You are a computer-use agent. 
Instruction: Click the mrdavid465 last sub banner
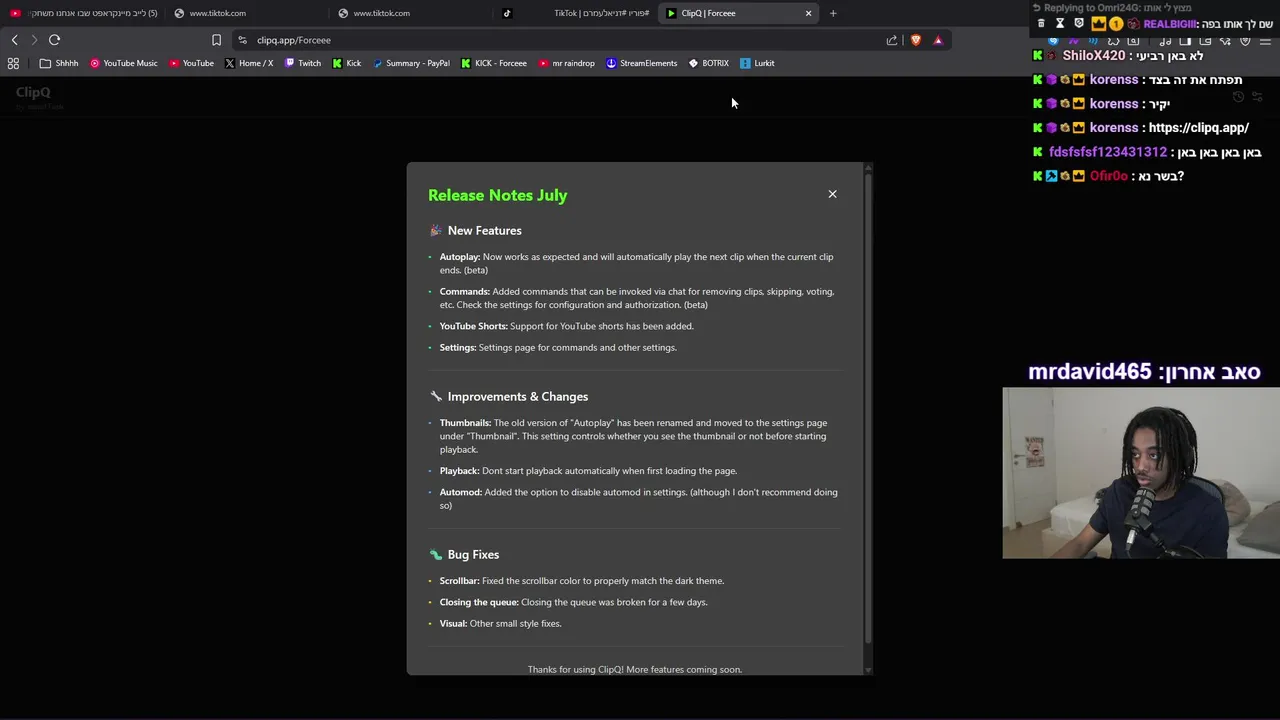pos(1144,372)
